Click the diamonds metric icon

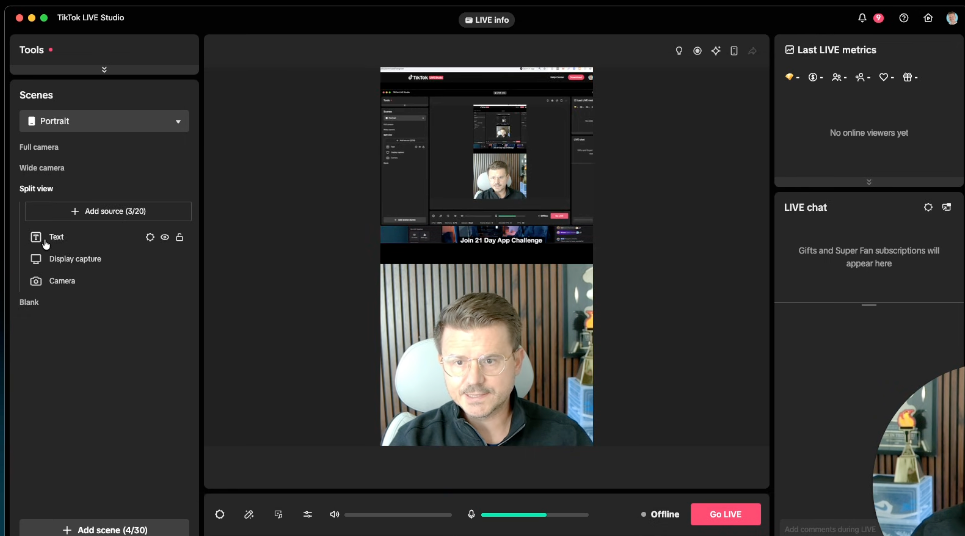[790, 77]
